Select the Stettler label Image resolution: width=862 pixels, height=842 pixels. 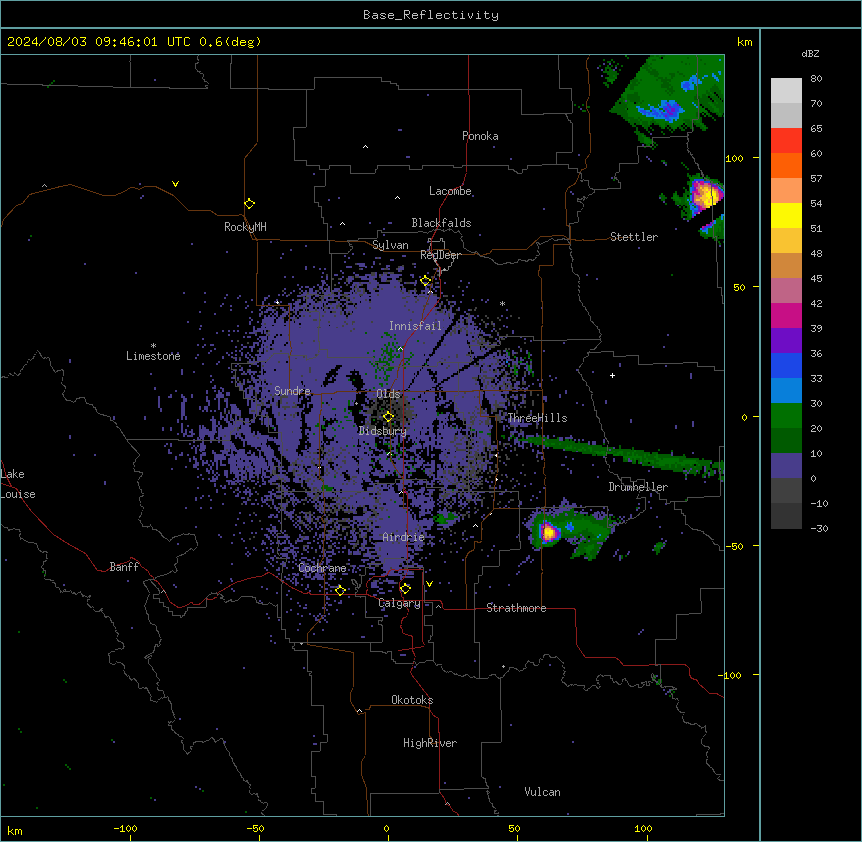pyautogui.click(x=634, y=237)
